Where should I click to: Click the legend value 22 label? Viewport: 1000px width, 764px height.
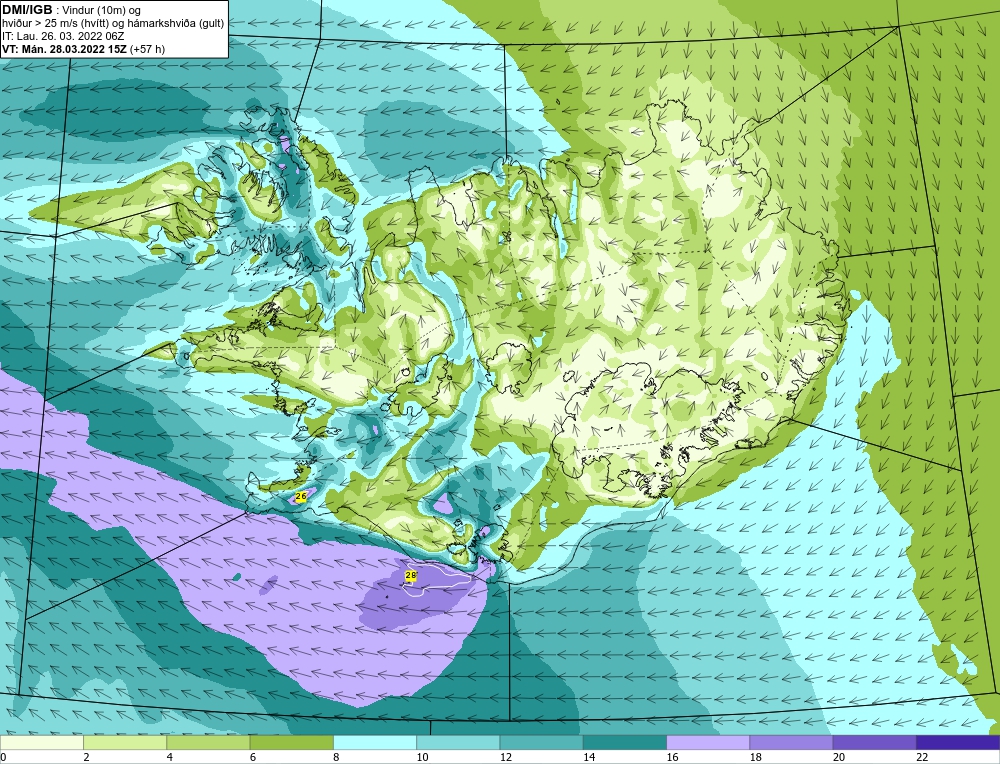pyautogui.click(x=923, y=757)
